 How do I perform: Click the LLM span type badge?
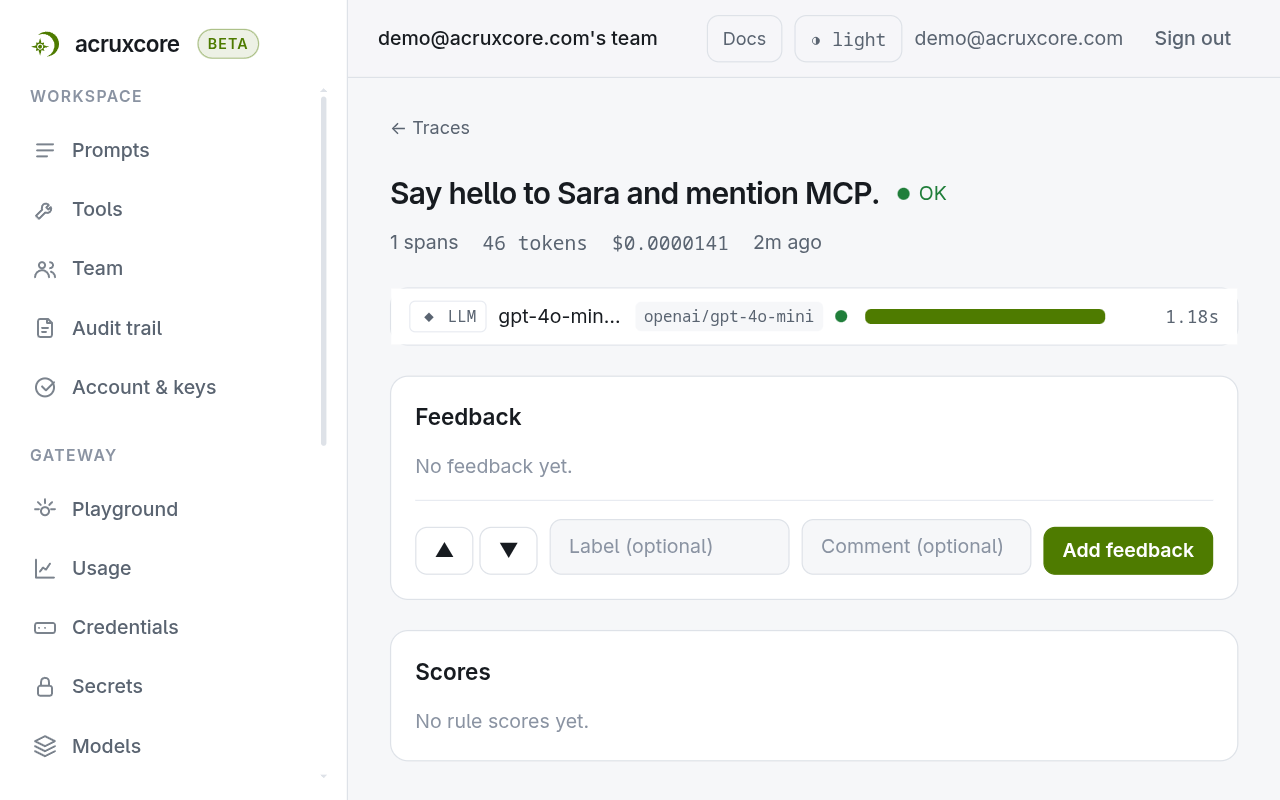click(448, 317)
